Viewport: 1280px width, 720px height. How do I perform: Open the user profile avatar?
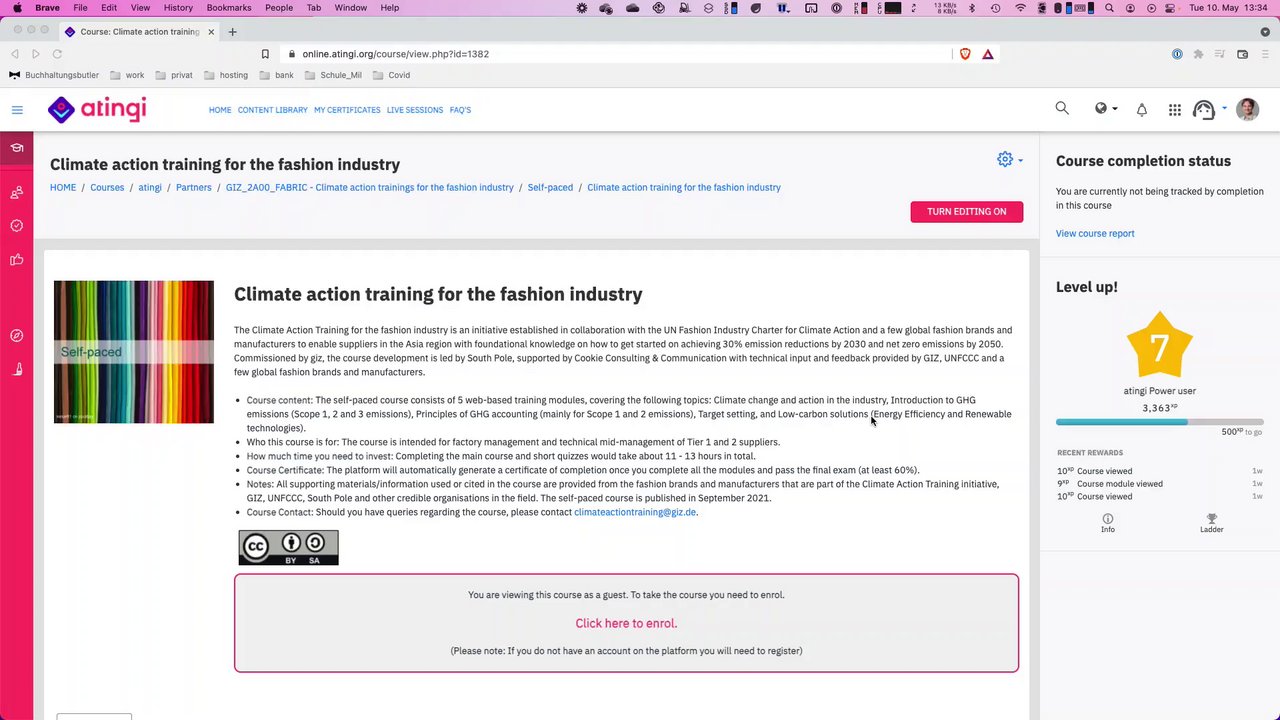point(1247,110)
